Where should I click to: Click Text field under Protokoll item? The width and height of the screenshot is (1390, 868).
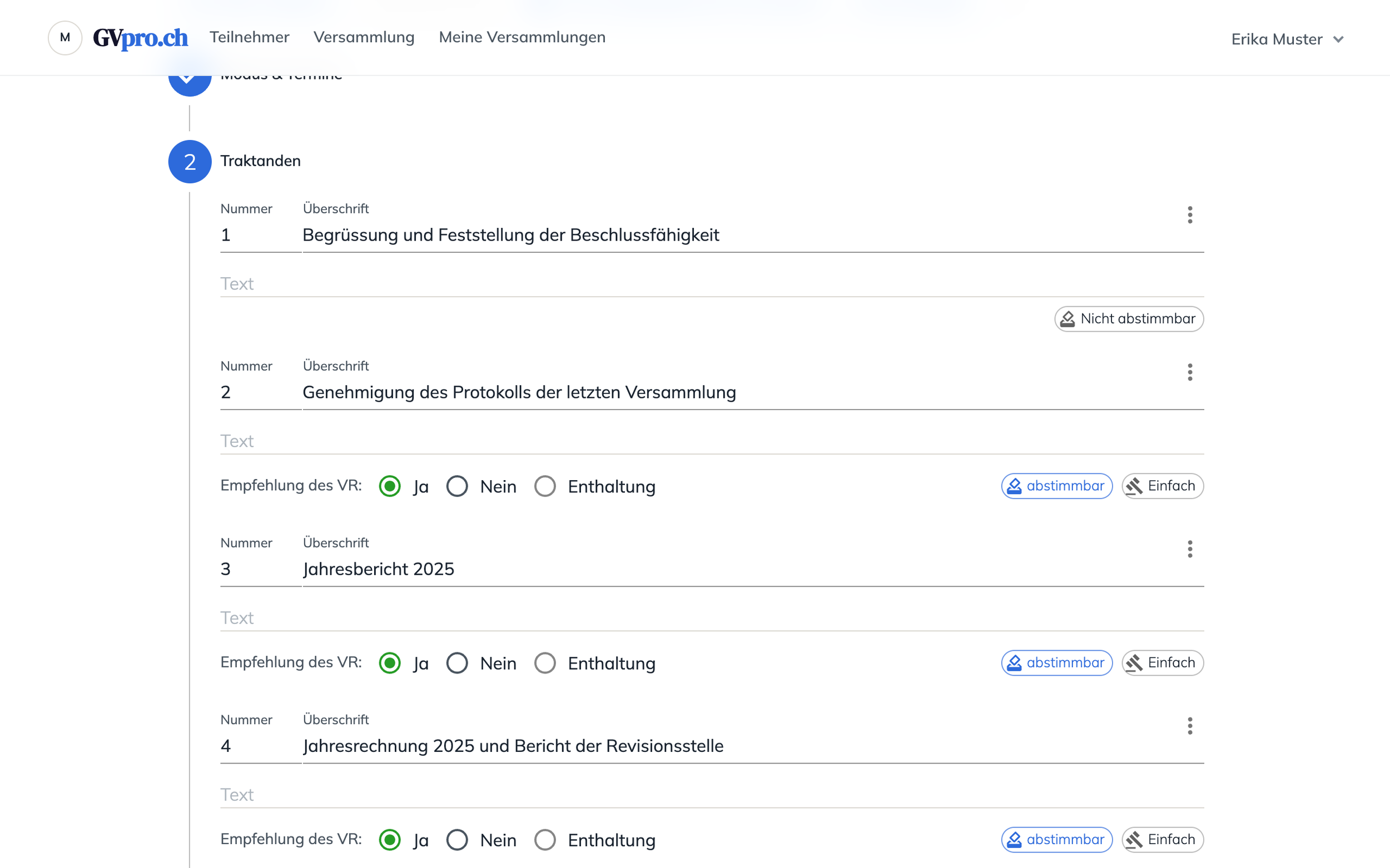point(712,441)
